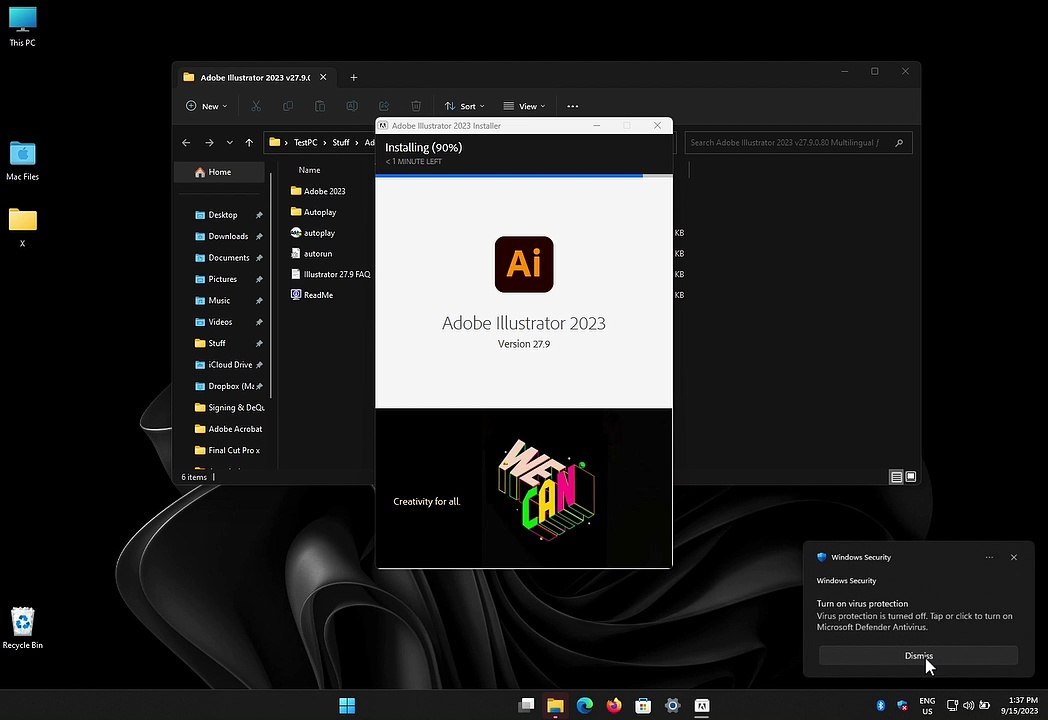Screen dimensions: 1048x720
Task: Switch to large thumbnails view icon in status bar
Action: 910,477
